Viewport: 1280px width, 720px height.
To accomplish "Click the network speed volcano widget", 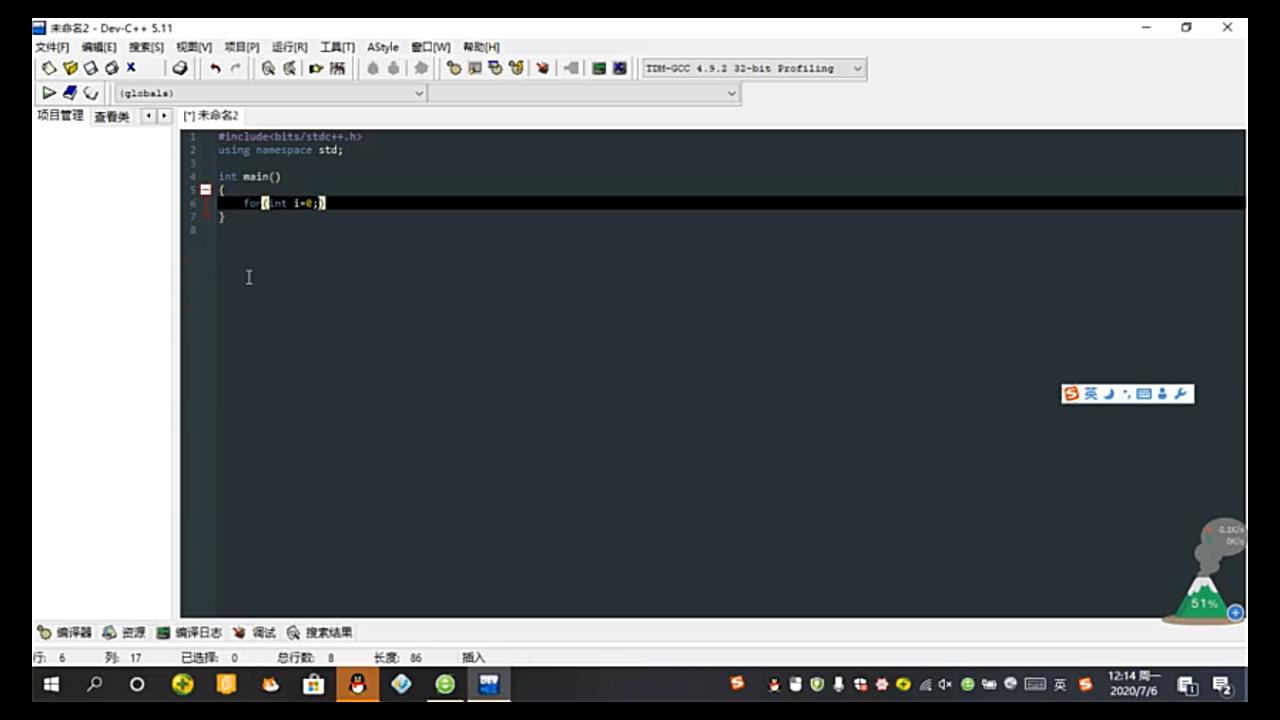I will (1205, 590).
